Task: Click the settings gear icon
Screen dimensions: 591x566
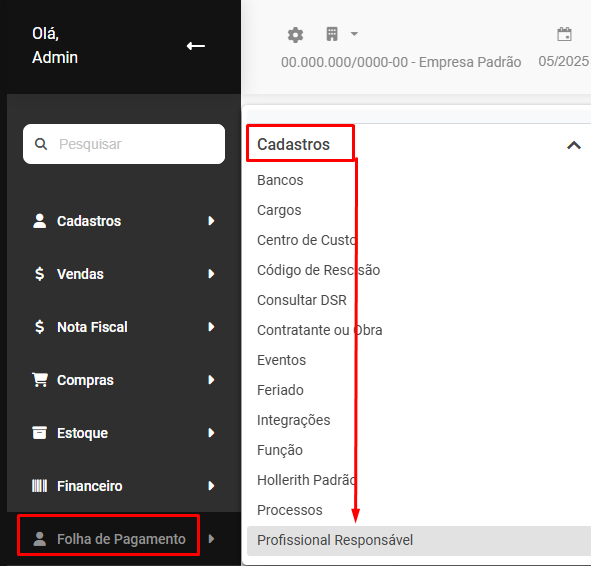Action: coord(295,35)
